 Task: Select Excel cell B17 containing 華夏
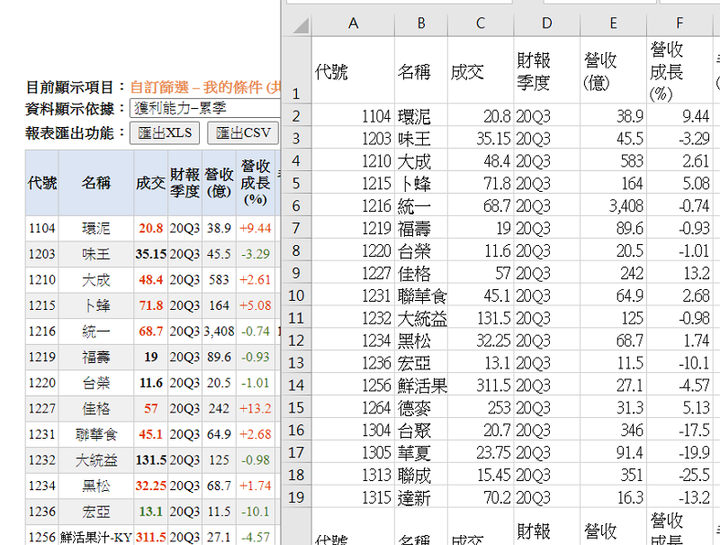(x=421, y=453)
